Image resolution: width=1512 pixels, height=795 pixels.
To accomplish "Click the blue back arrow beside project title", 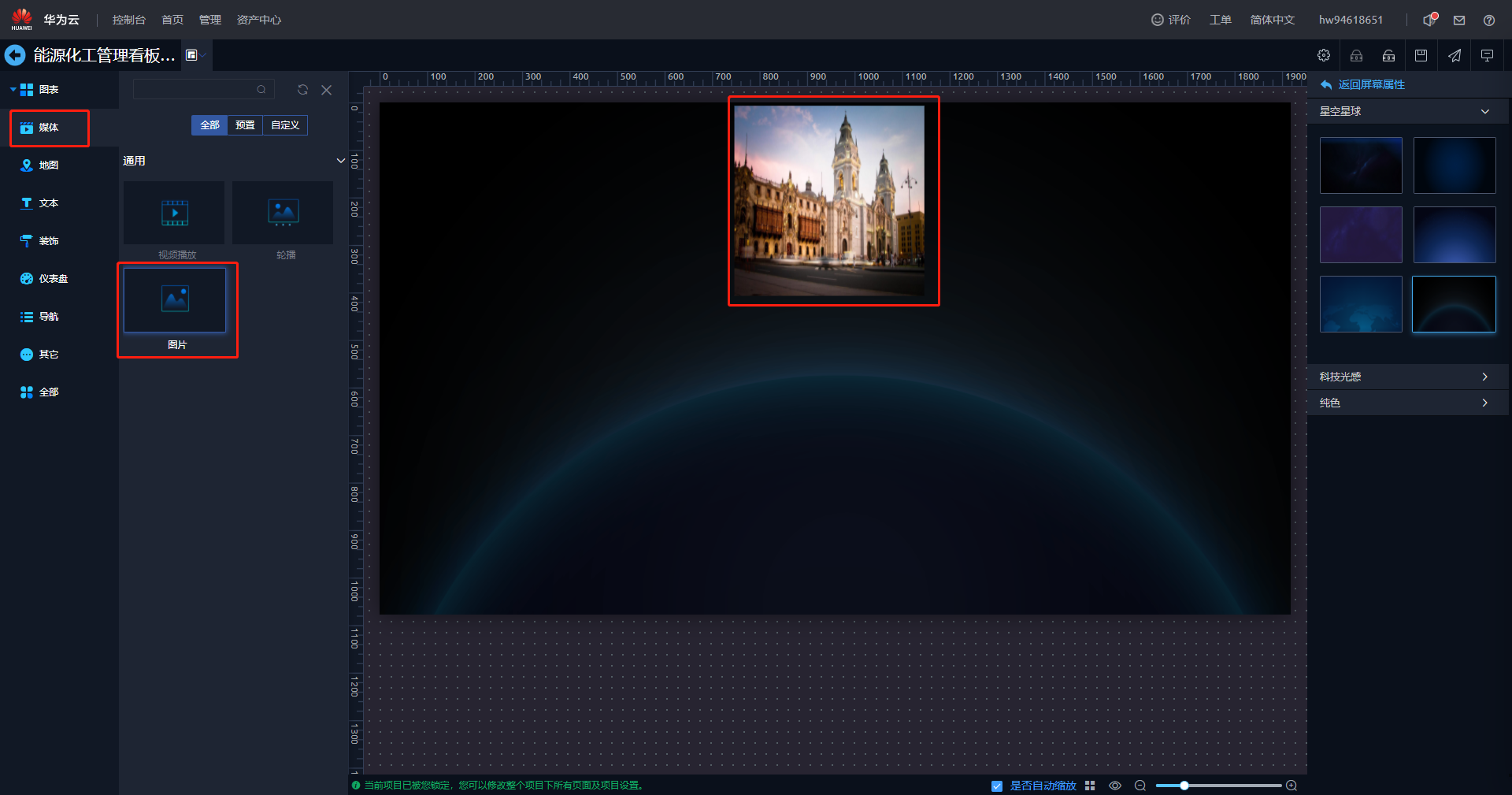I will coord(15,55).
